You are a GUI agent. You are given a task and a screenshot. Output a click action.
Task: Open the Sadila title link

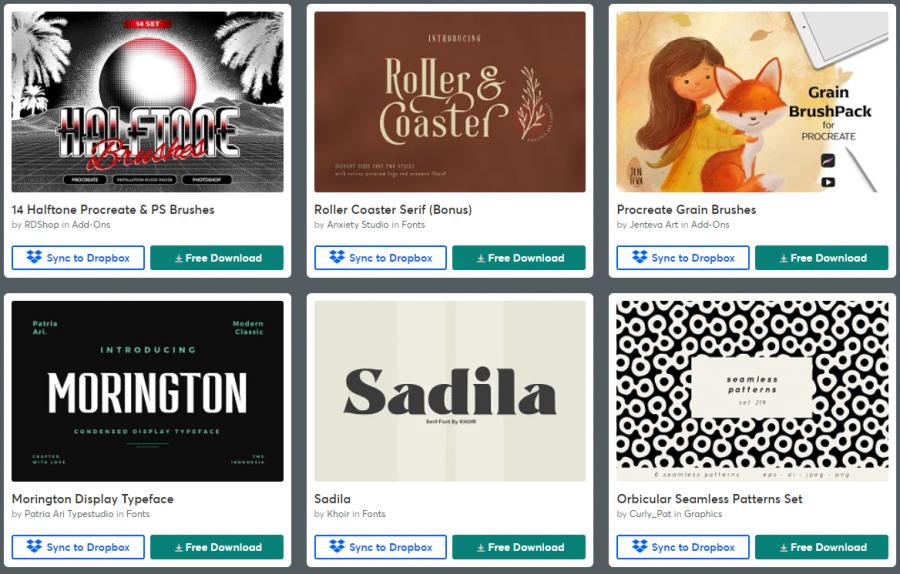tap(332, 499)
